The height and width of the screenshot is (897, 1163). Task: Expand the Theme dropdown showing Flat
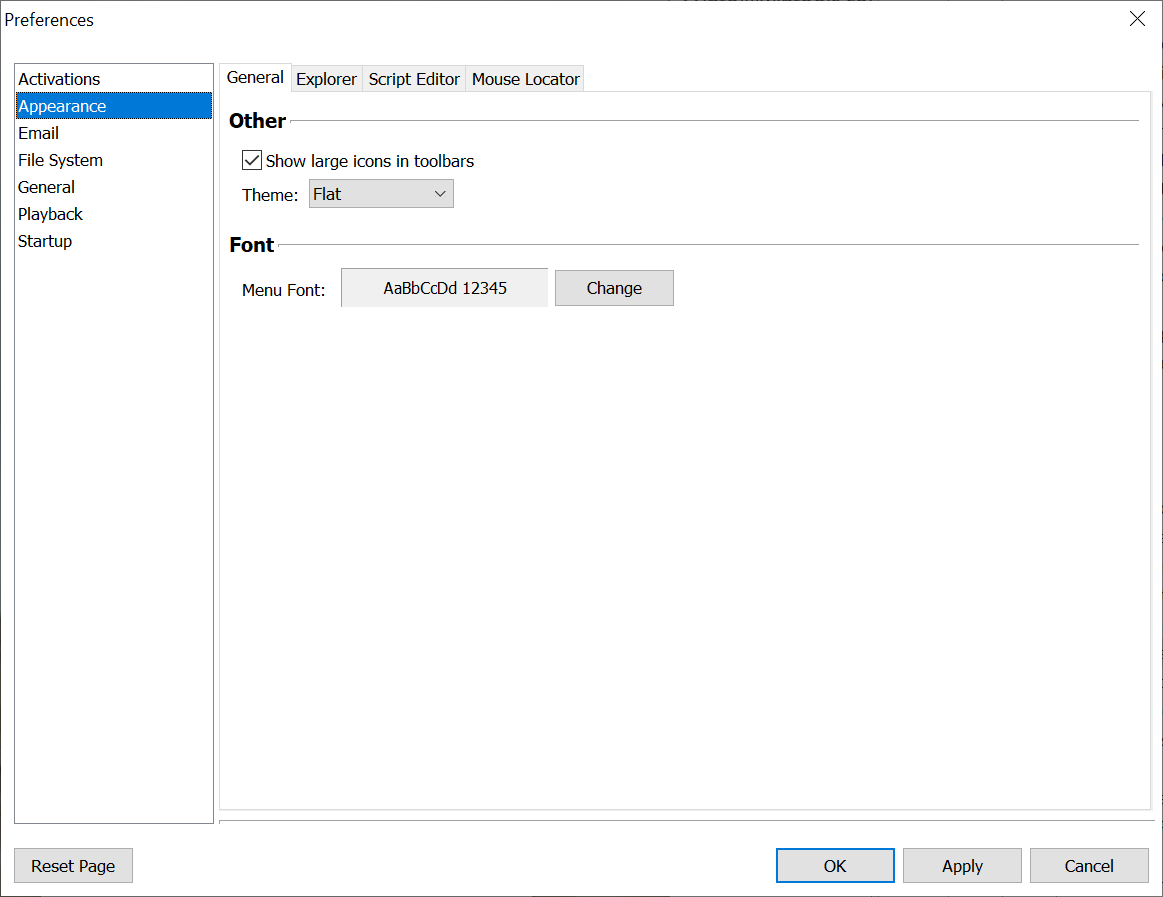[x=381, y=194]
